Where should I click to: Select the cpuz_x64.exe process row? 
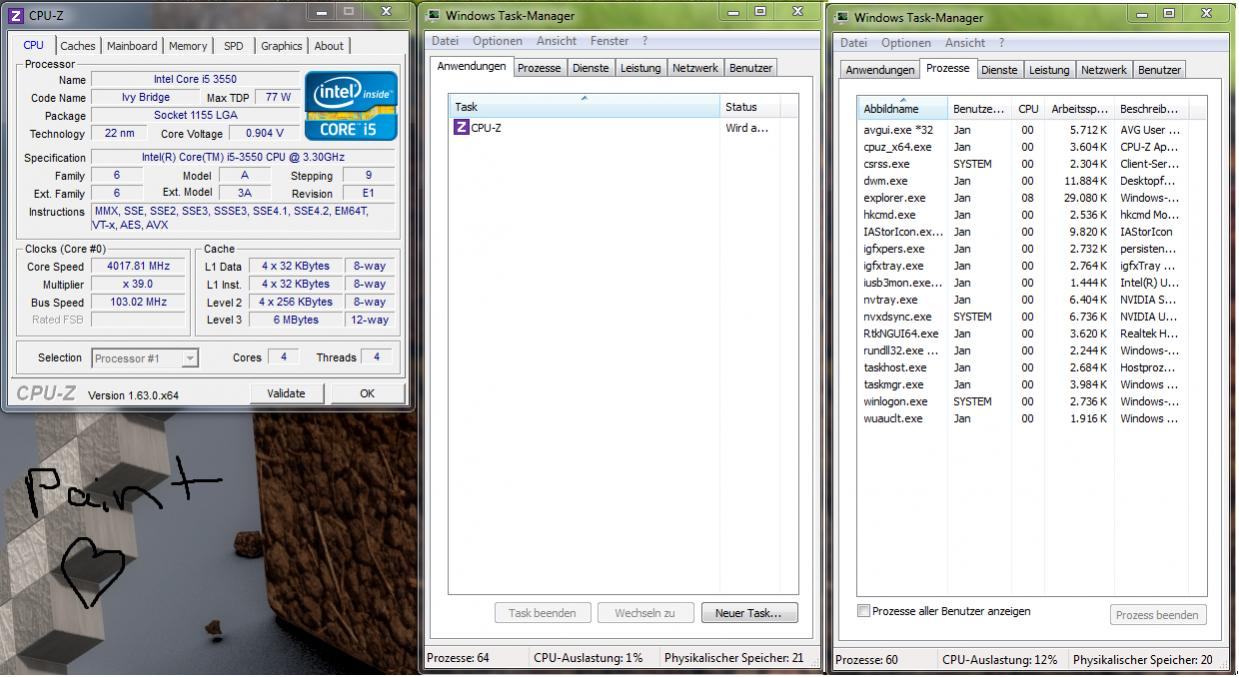(1032, 147)
